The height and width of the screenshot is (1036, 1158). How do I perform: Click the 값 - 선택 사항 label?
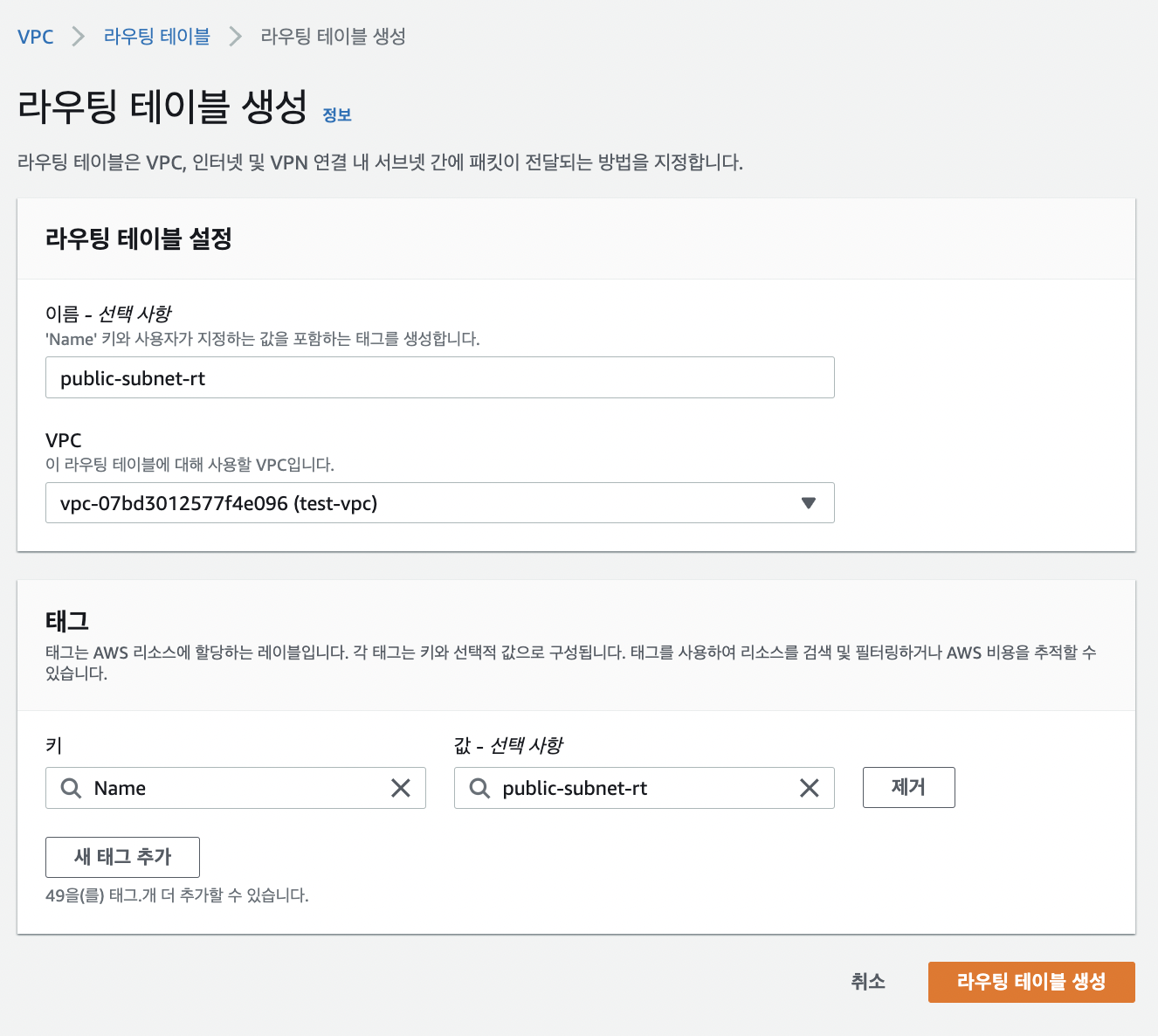(x=508, y=745)
